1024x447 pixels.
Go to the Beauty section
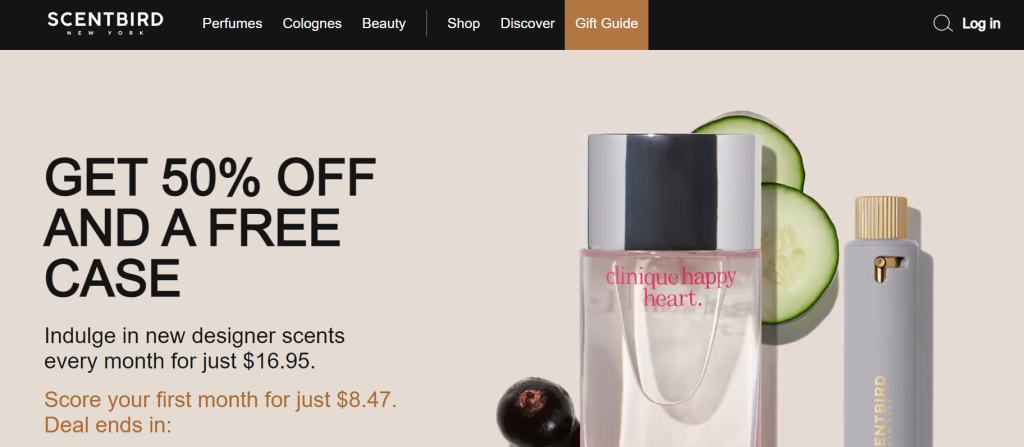(x=384, y=24)
